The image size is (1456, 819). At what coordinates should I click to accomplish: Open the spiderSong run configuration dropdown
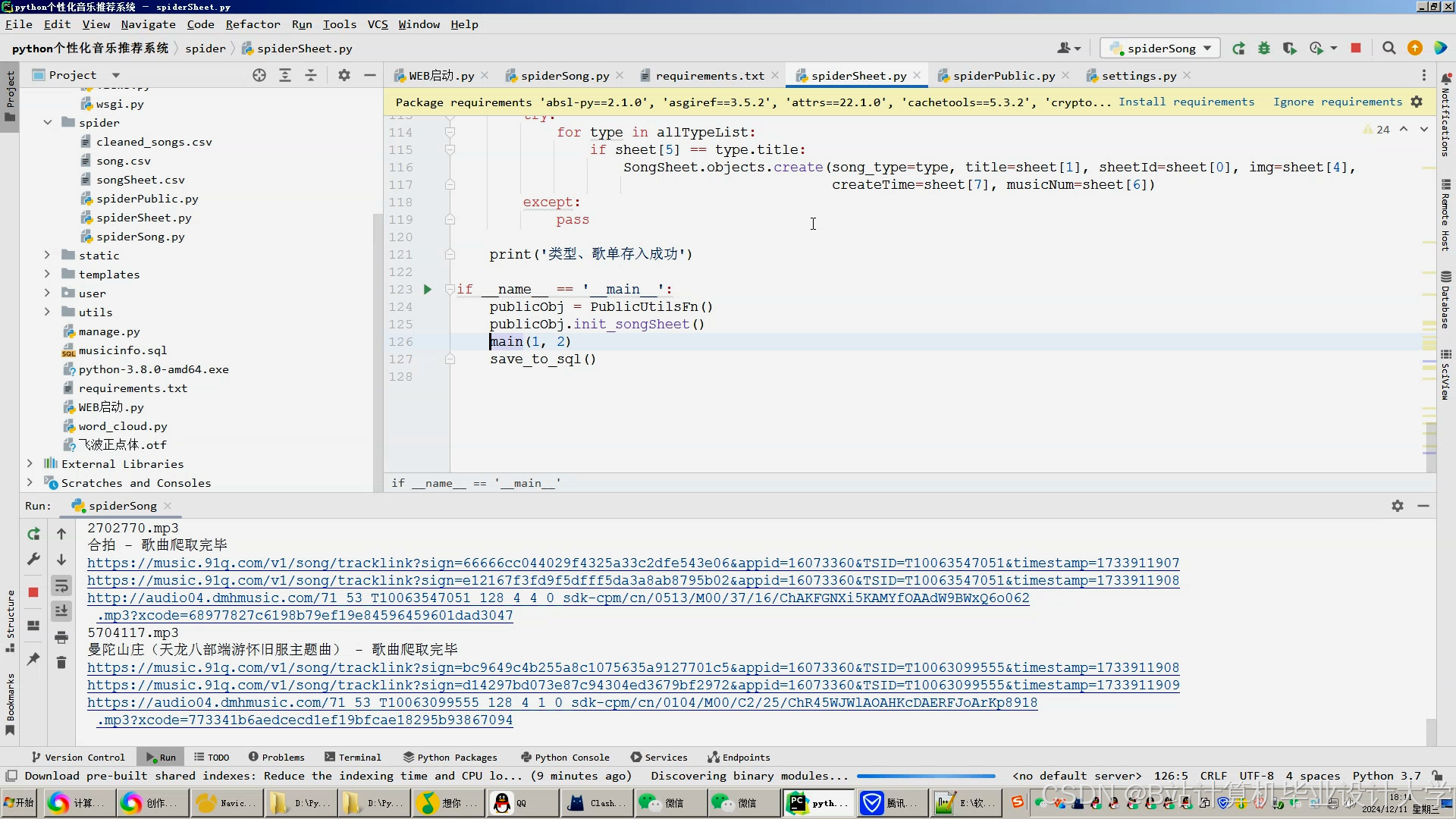(1160, 49)
